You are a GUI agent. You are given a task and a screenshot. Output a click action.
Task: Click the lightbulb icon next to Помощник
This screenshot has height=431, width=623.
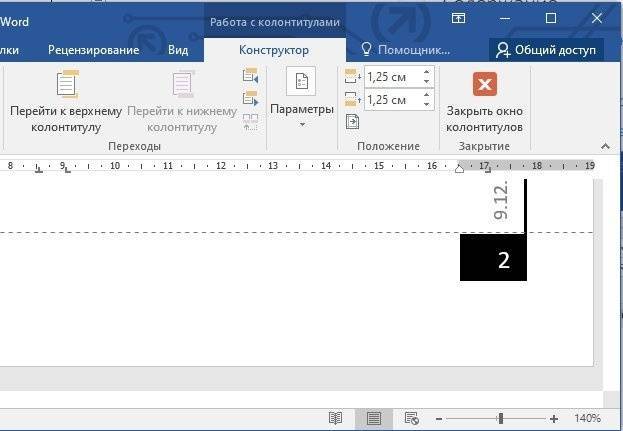366,50
